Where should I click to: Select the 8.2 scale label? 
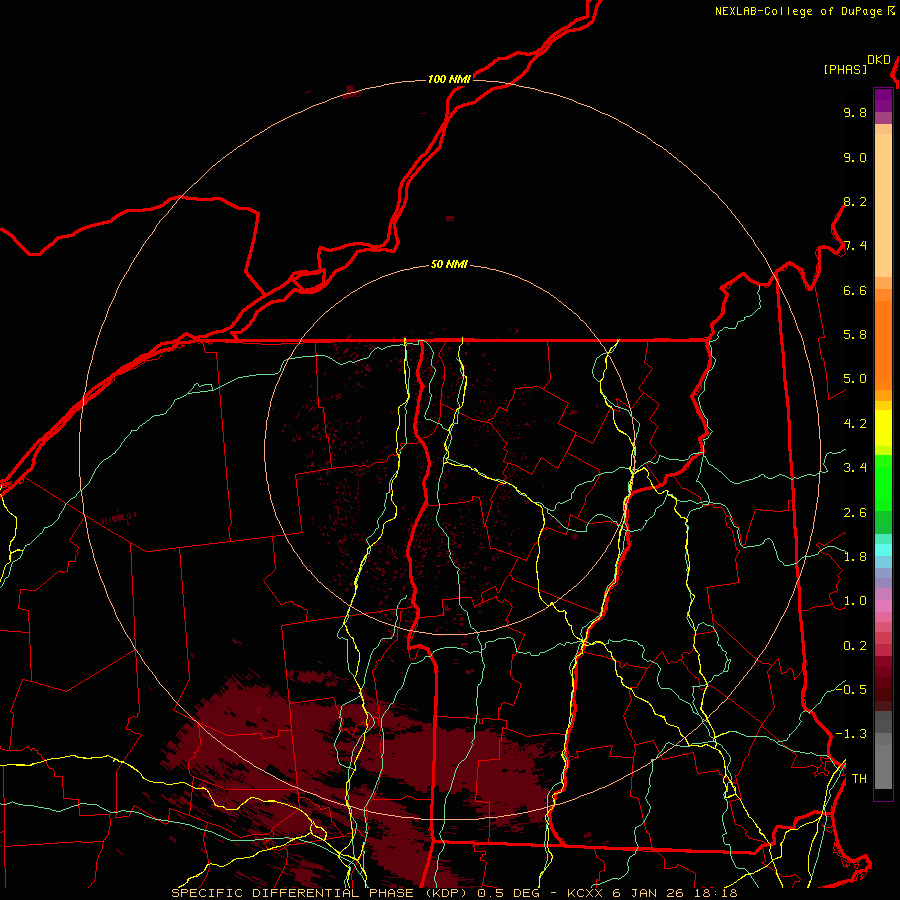click(x=855, y=202)
